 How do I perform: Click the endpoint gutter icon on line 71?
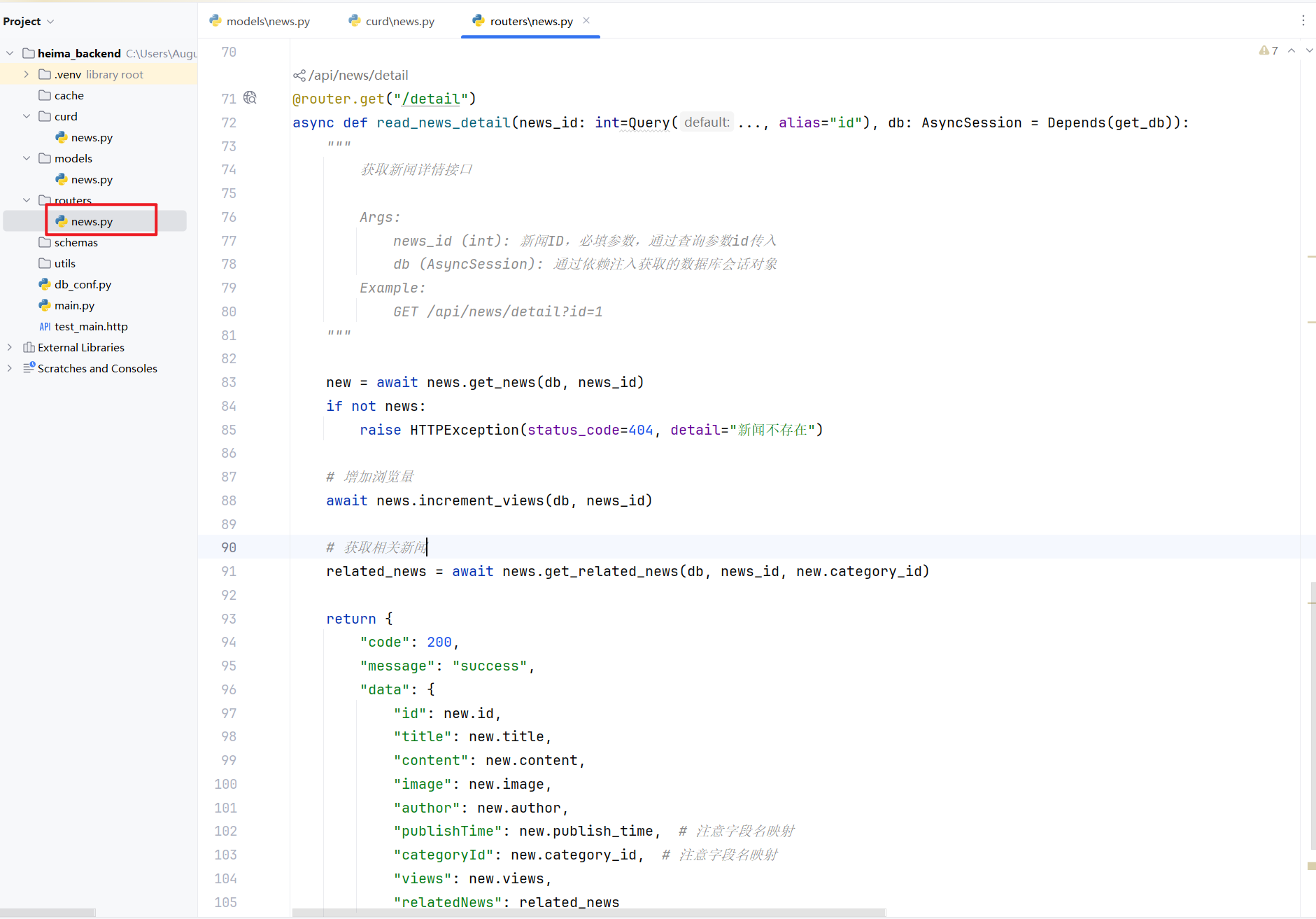click(x=250, y=98)
